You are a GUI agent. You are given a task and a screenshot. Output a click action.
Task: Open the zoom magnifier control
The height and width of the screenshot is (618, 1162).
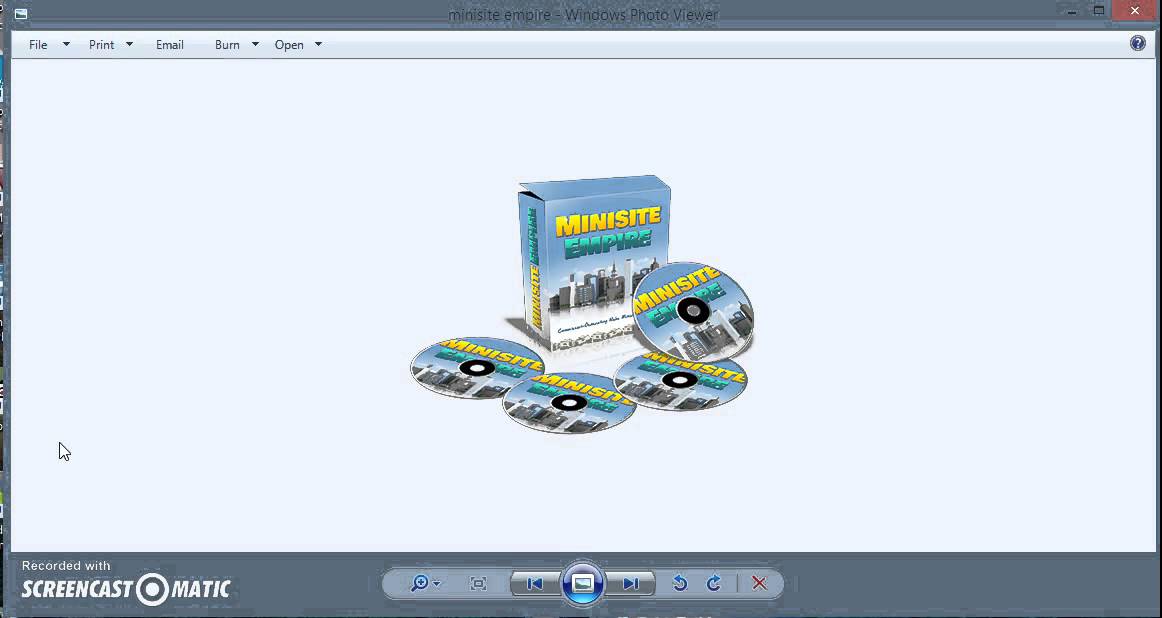coord(425,583)
